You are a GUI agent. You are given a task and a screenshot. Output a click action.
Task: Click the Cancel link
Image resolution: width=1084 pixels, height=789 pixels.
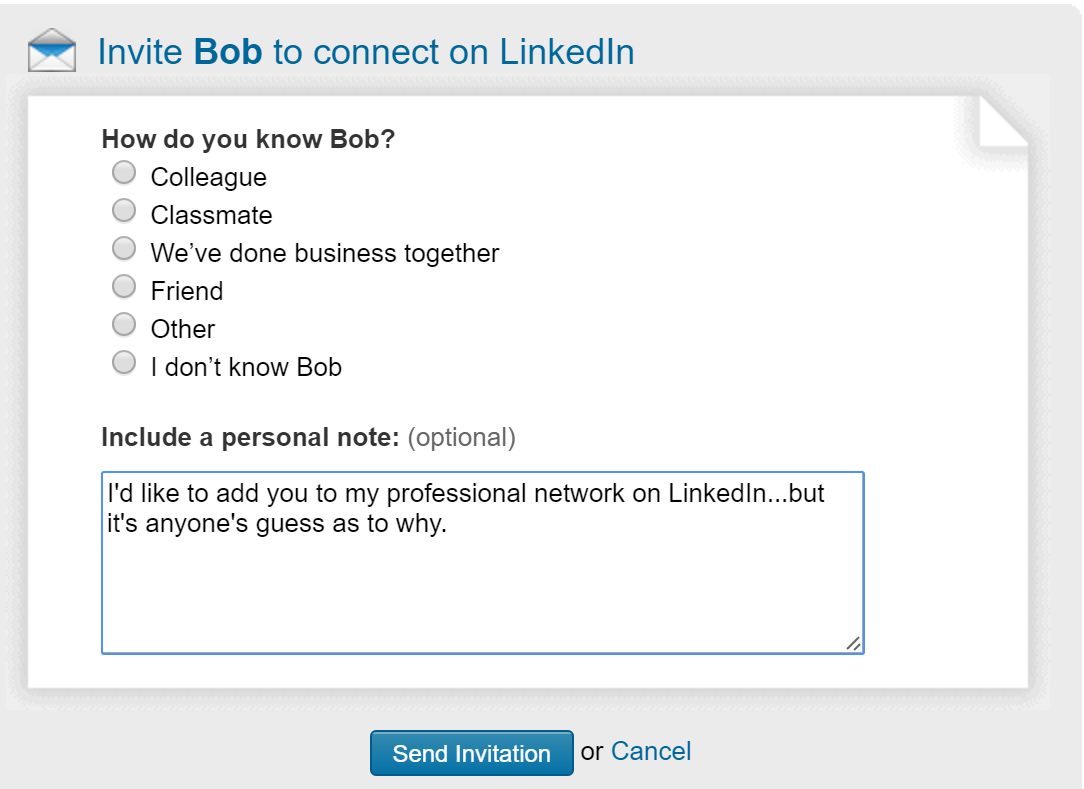tap(651, 751)
